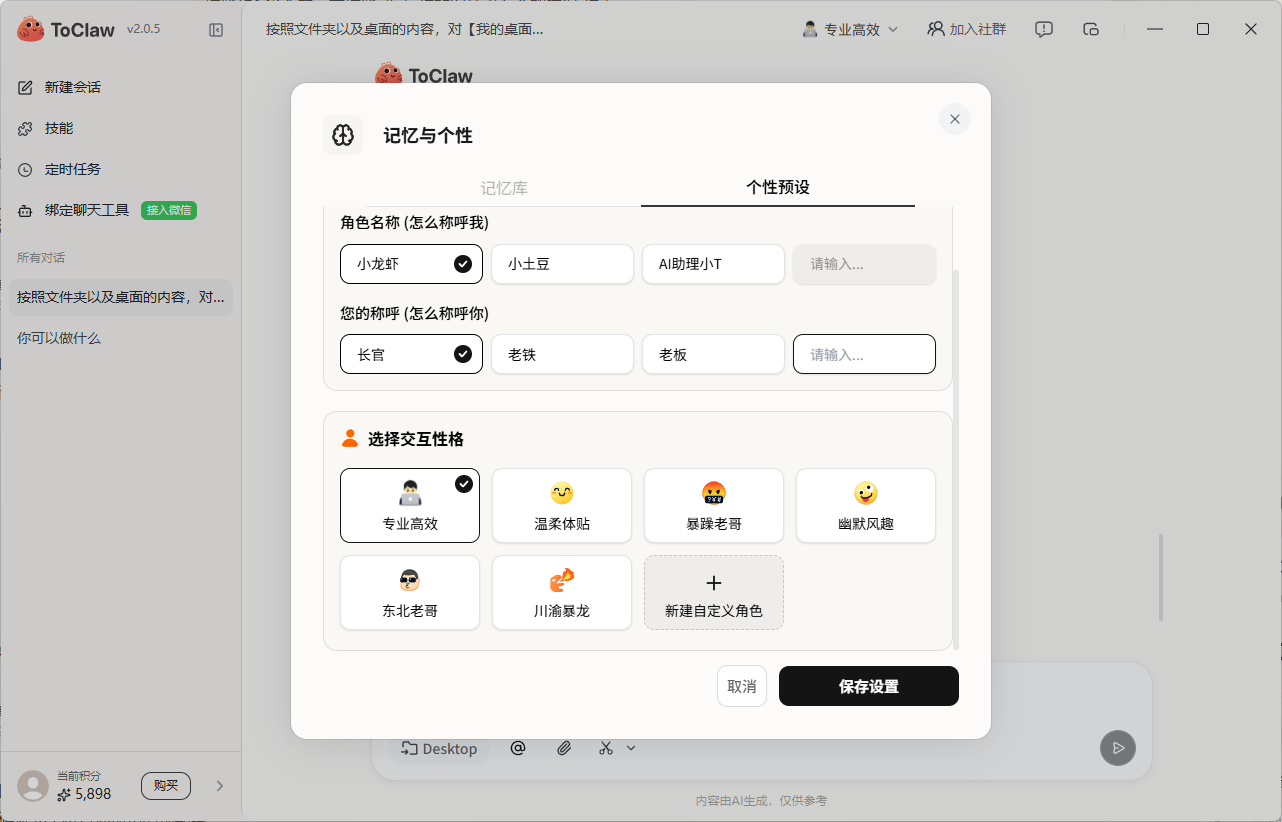The height and width of the screenshot is (822, 1282).
Task: Click the 请输入 custom role input field
Action: pyautogui.click(x=864, y=264)
